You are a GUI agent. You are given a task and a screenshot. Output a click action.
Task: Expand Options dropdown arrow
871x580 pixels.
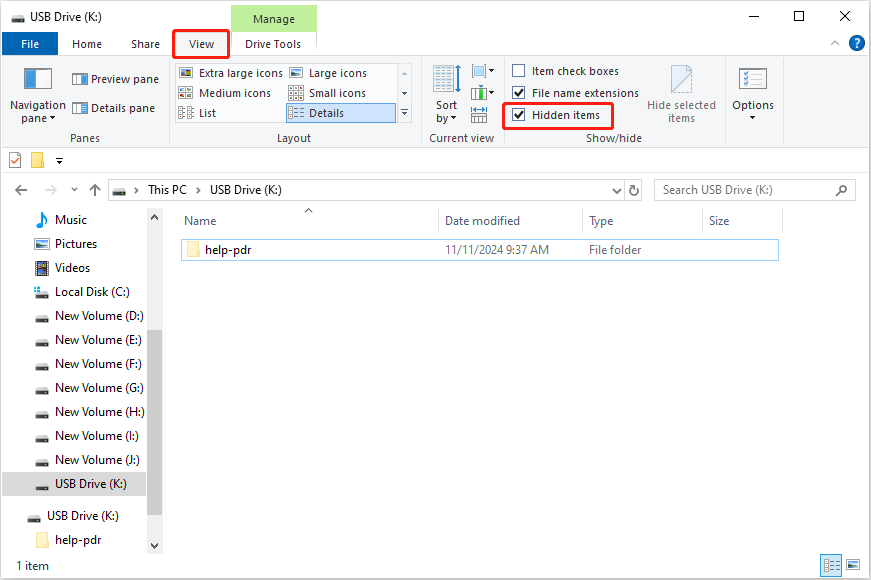[x=753, y=118]
